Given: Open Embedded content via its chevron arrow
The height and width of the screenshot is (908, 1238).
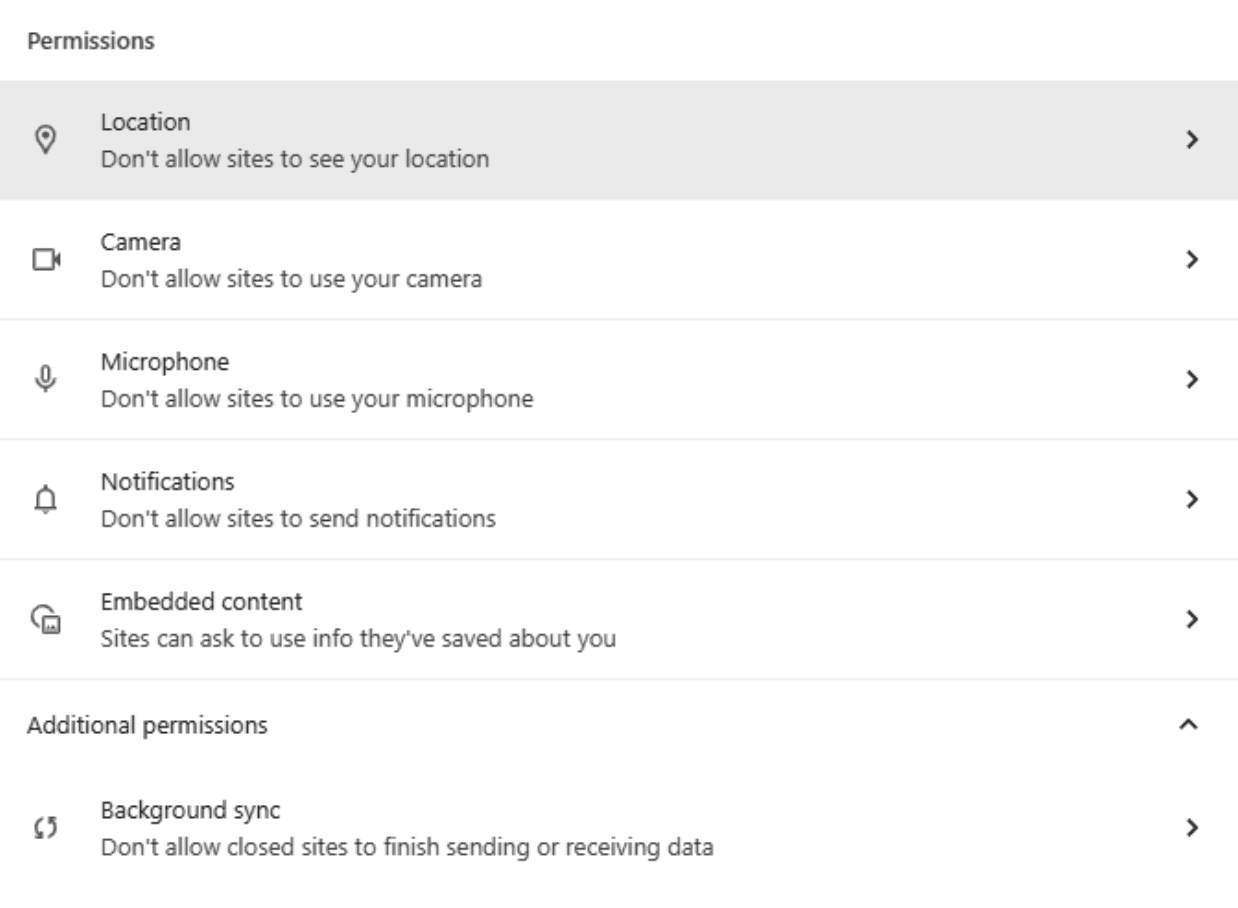Looking at the screenshot, I should 1191,619.
